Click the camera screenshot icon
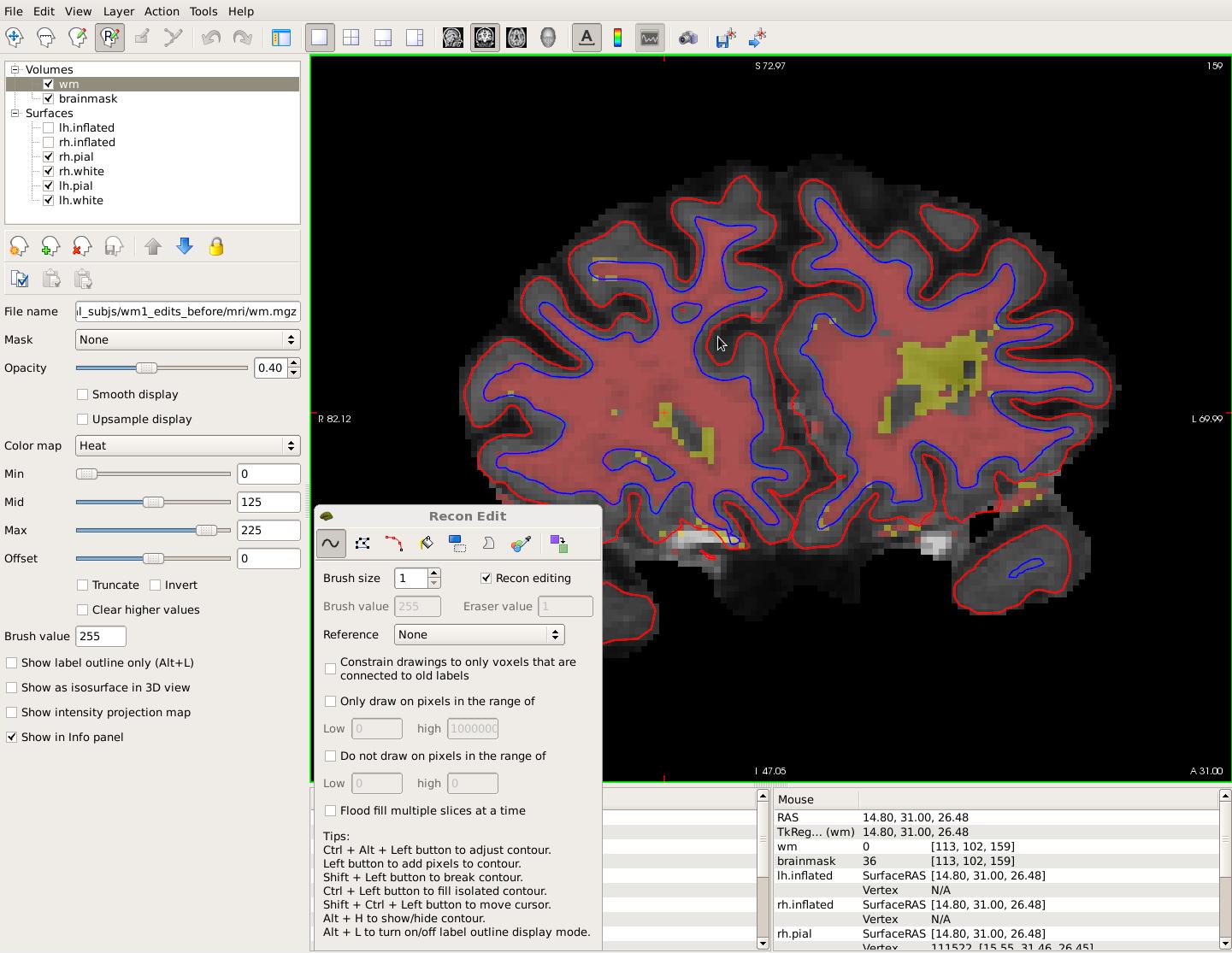This screenshot has height=953, width=1232. click(x=687, y=38)
